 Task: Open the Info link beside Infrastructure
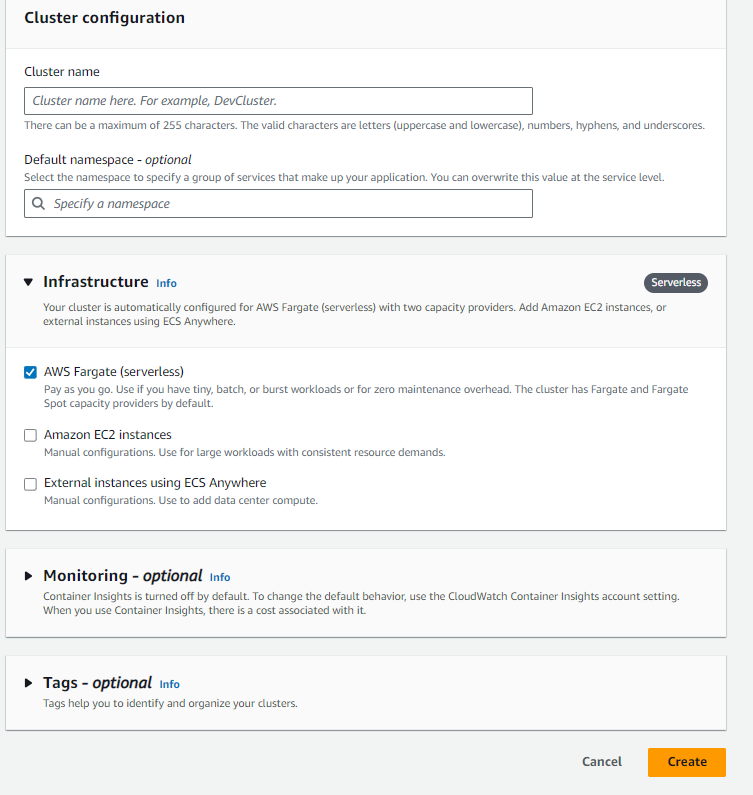click(166, 284)
